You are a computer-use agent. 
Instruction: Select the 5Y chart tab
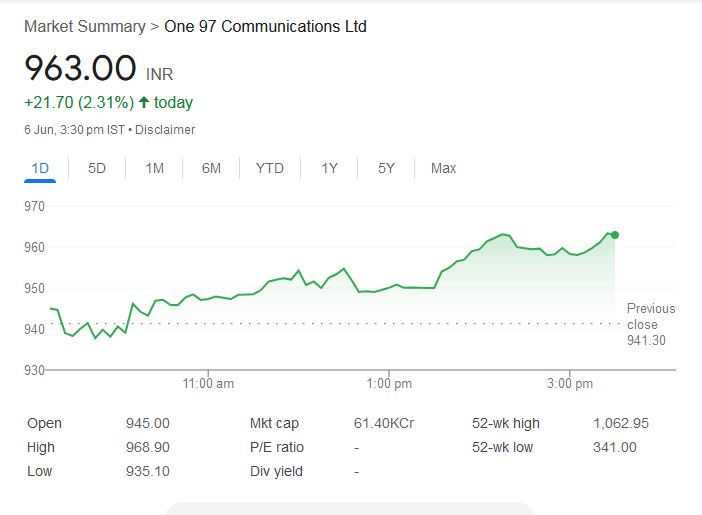(x=386, y=168)
